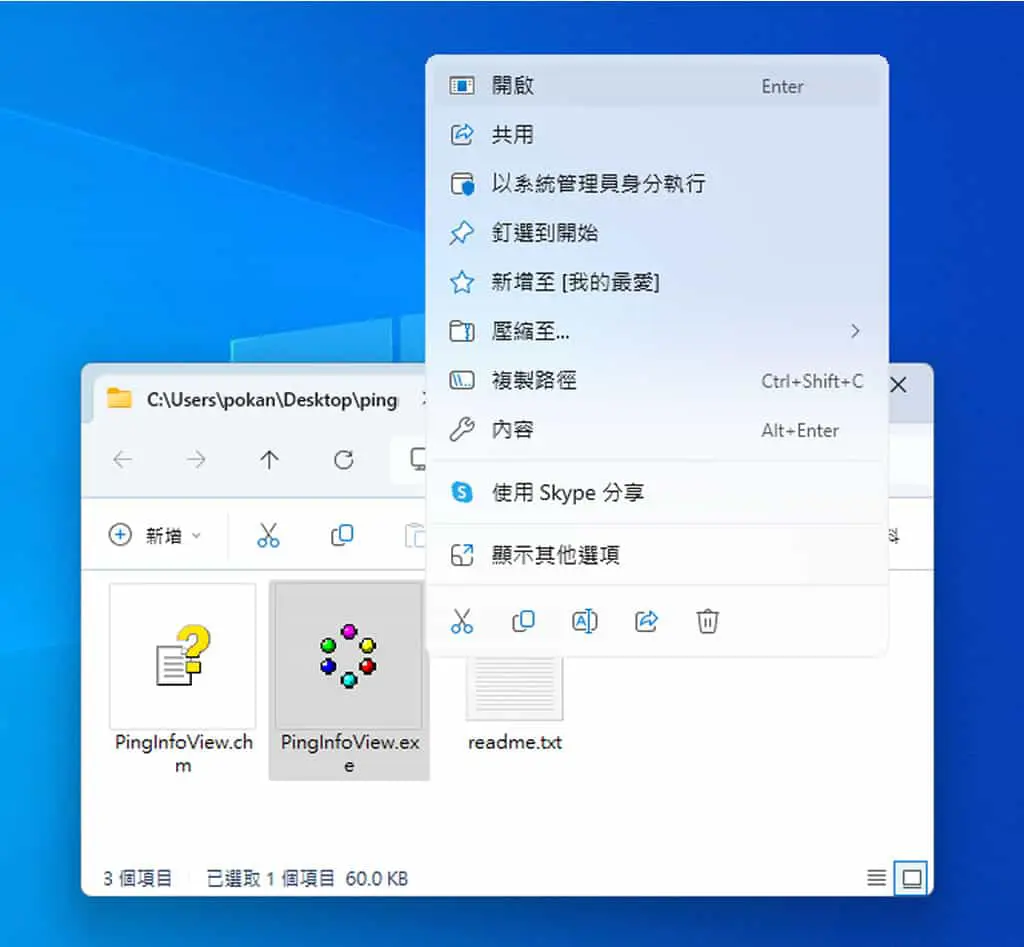This screenshot has width=1024, height=947.
Task: Click the copy icon in context menu bottom row
Action: pyautogui.click(x=523, y=621)
